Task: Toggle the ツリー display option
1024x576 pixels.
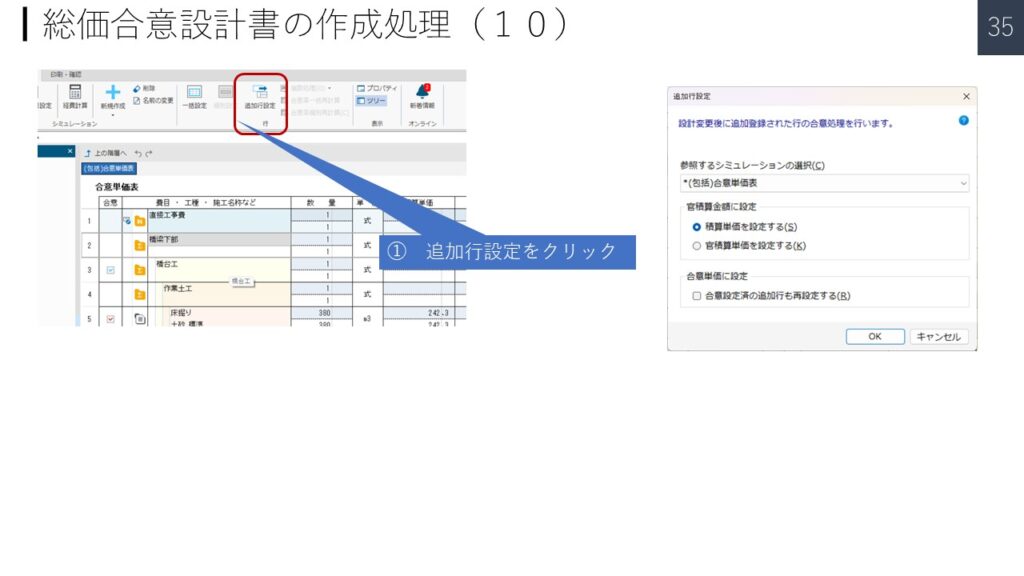Action: 372,101
